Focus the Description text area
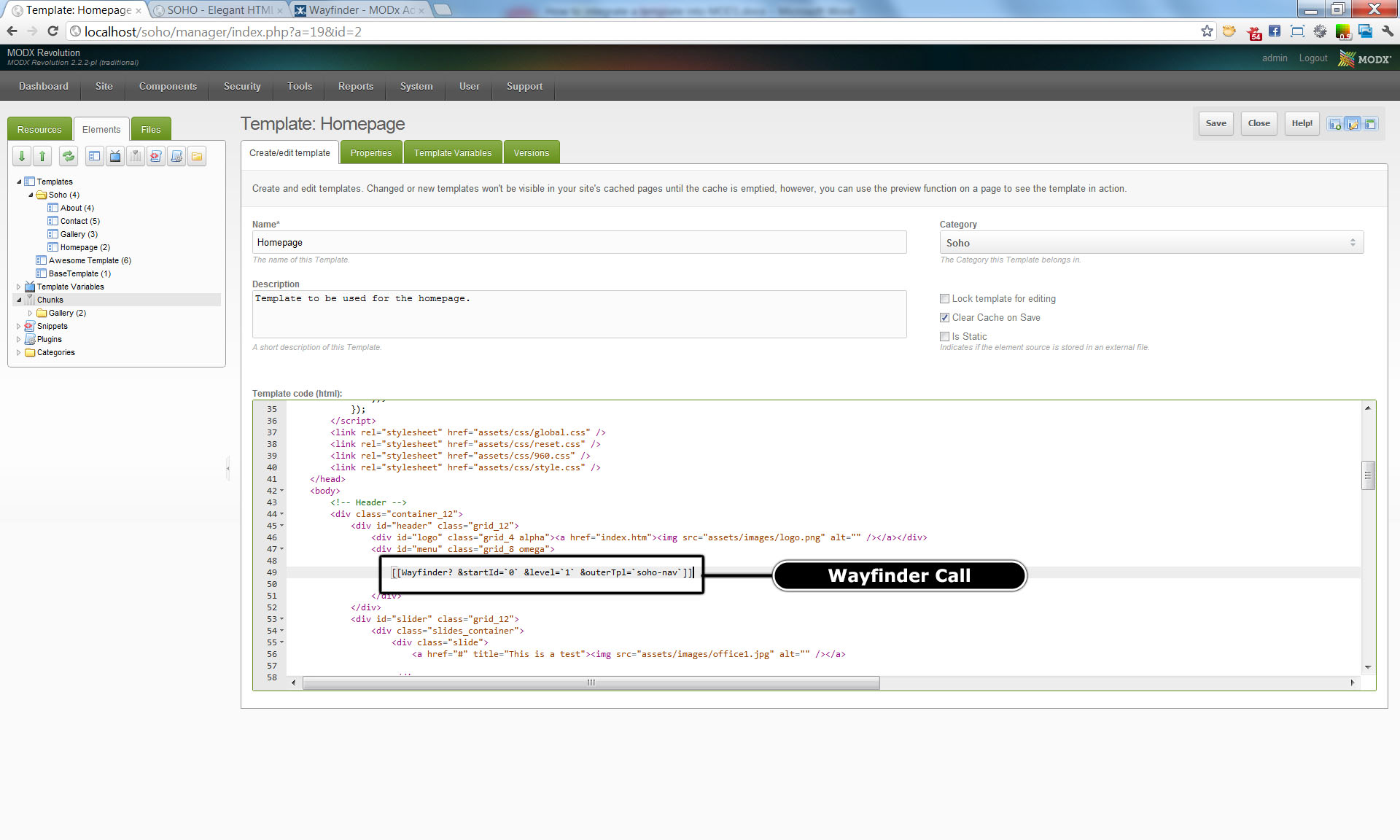Screen dimensions: 1400x840 click(579, 314)
